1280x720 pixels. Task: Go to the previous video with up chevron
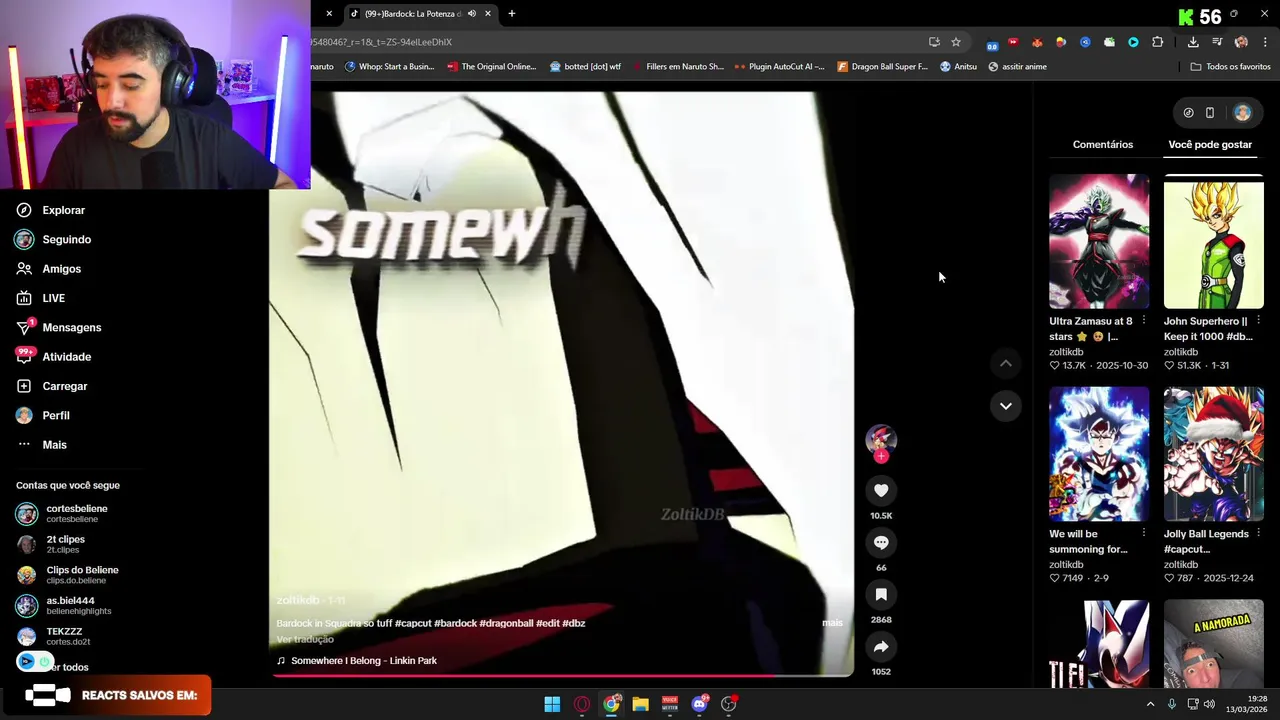click(x=1006, y=363)
